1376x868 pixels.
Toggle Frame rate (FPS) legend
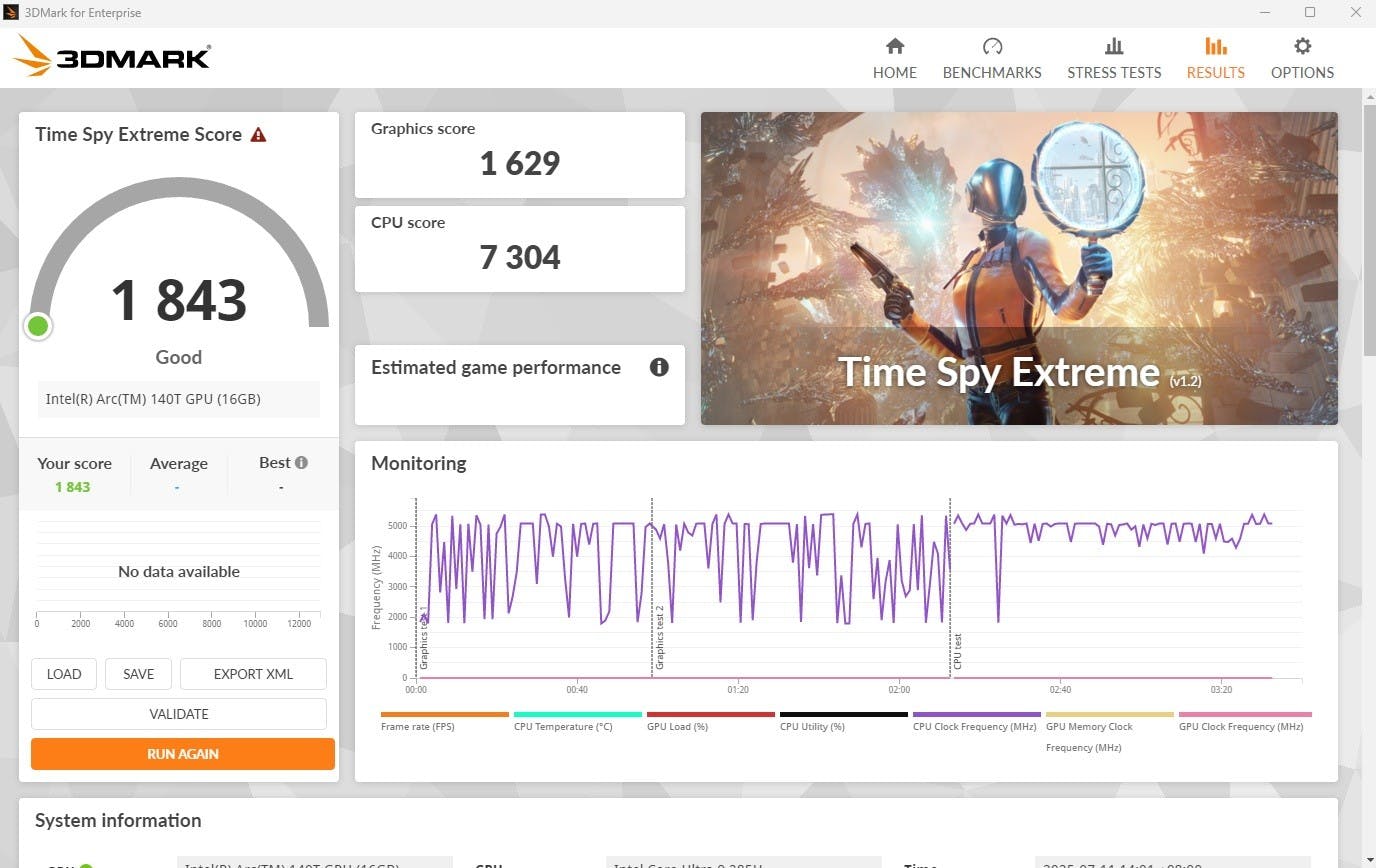(444, 722)
